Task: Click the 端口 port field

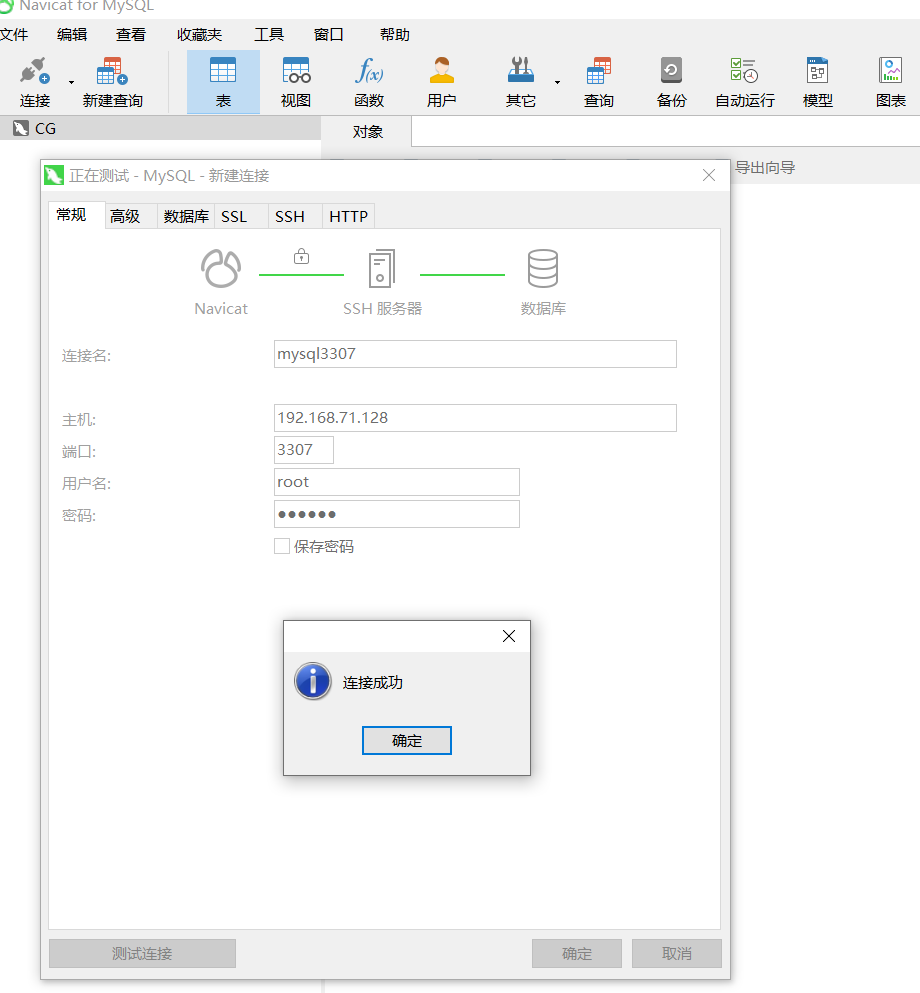Action: 304,450
